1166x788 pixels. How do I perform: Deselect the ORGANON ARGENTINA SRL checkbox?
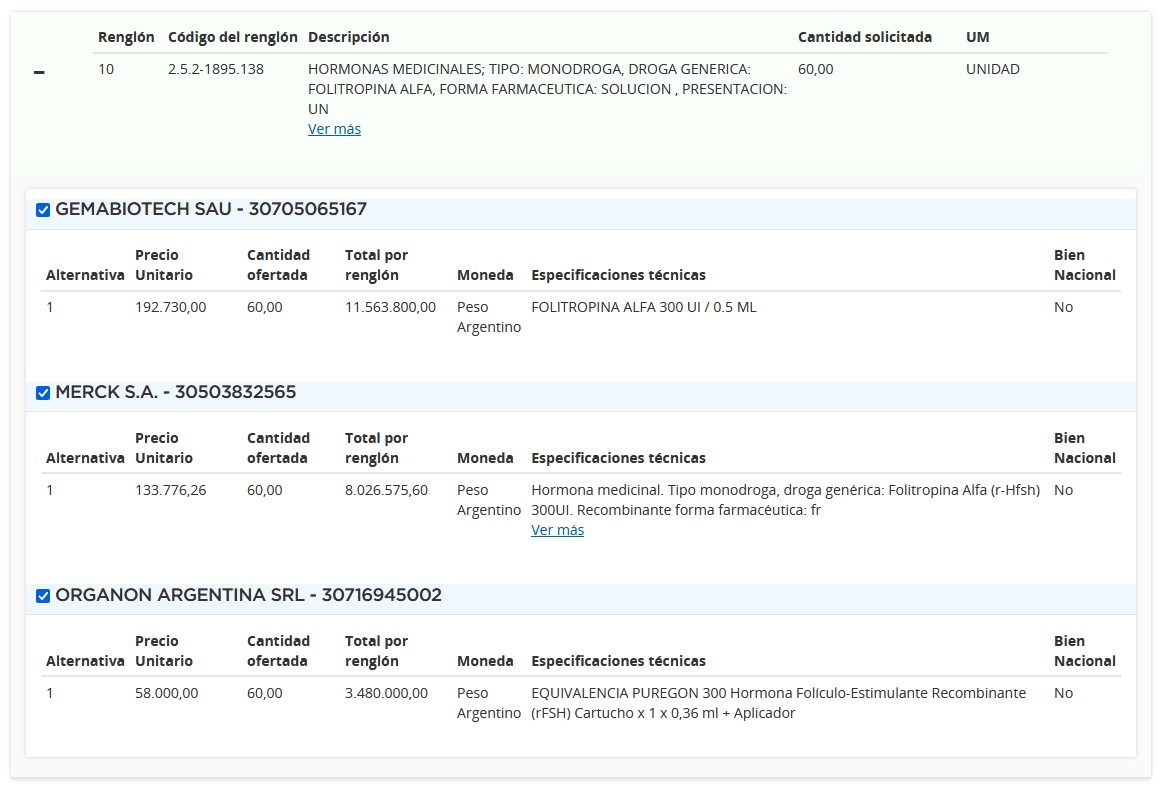point(43,596)
